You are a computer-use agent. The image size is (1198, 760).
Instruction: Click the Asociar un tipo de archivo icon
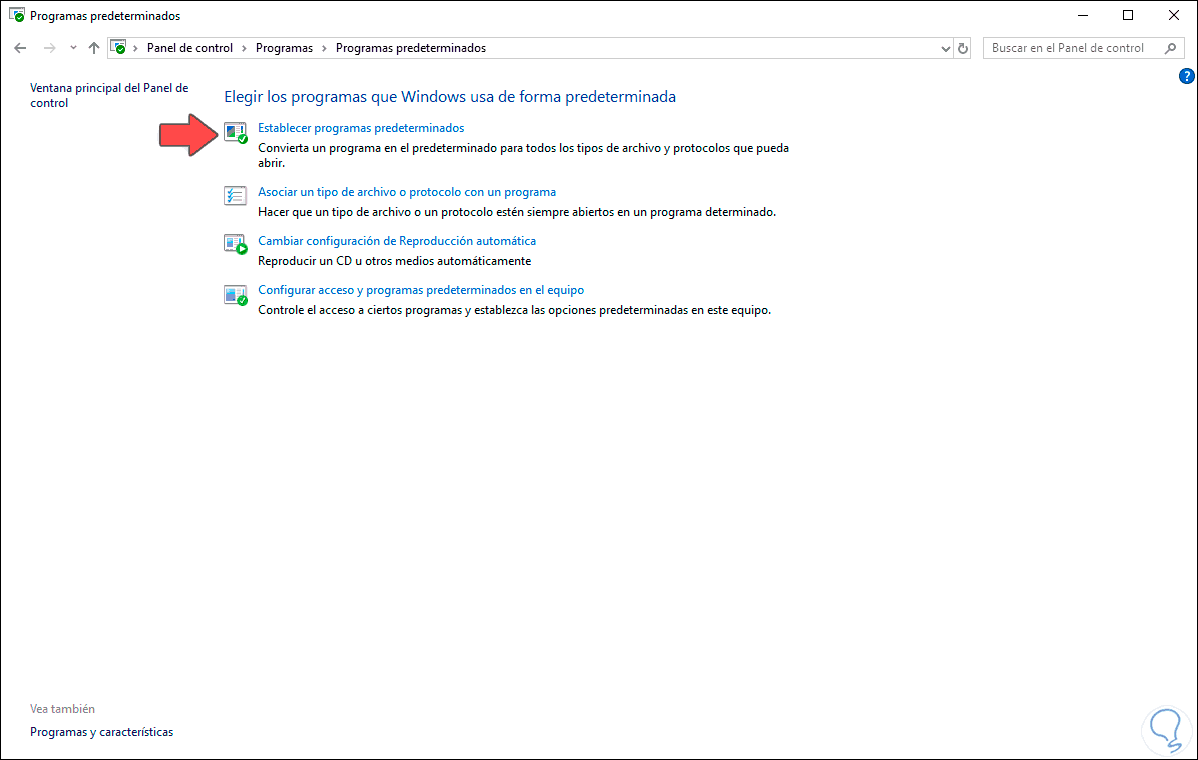[x=235, y=196]
